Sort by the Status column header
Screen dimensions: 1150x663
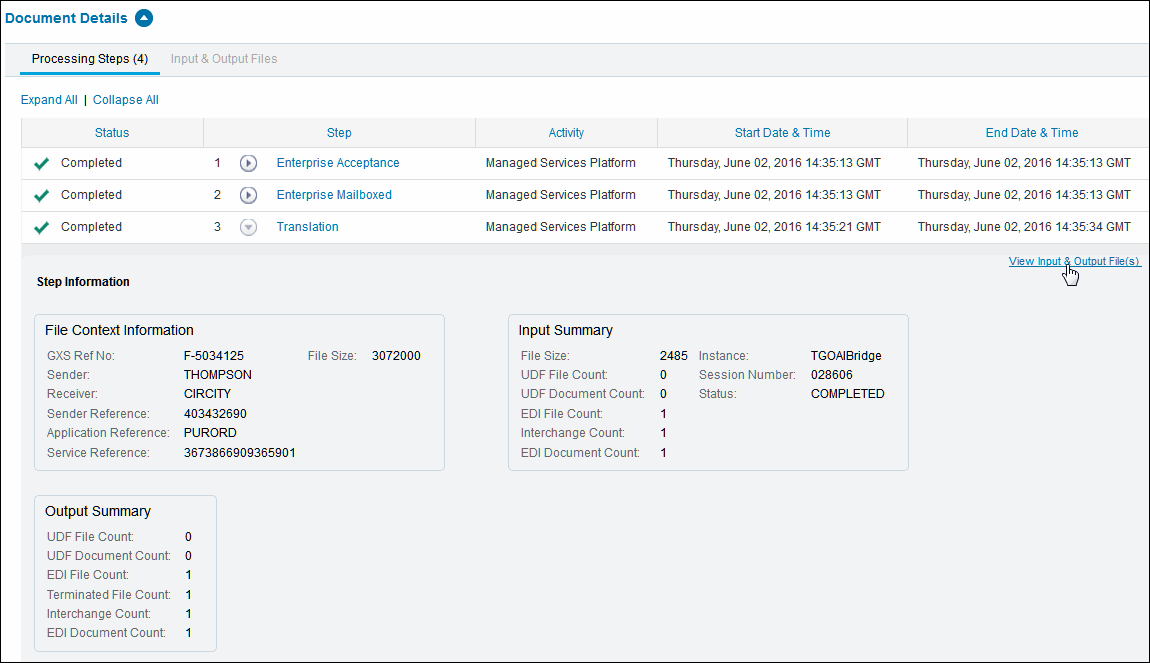tap(112, 133)
